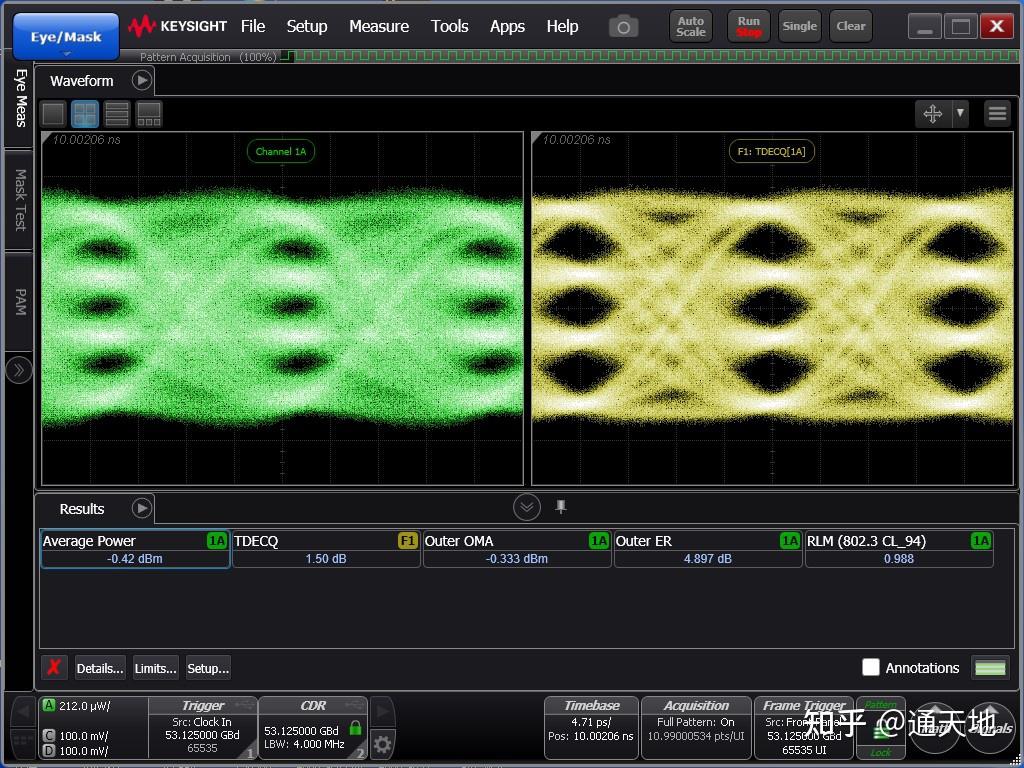Screen dimensions: 1024x768
Task: Clear the display with Clear button
Action: coord(851,26)
